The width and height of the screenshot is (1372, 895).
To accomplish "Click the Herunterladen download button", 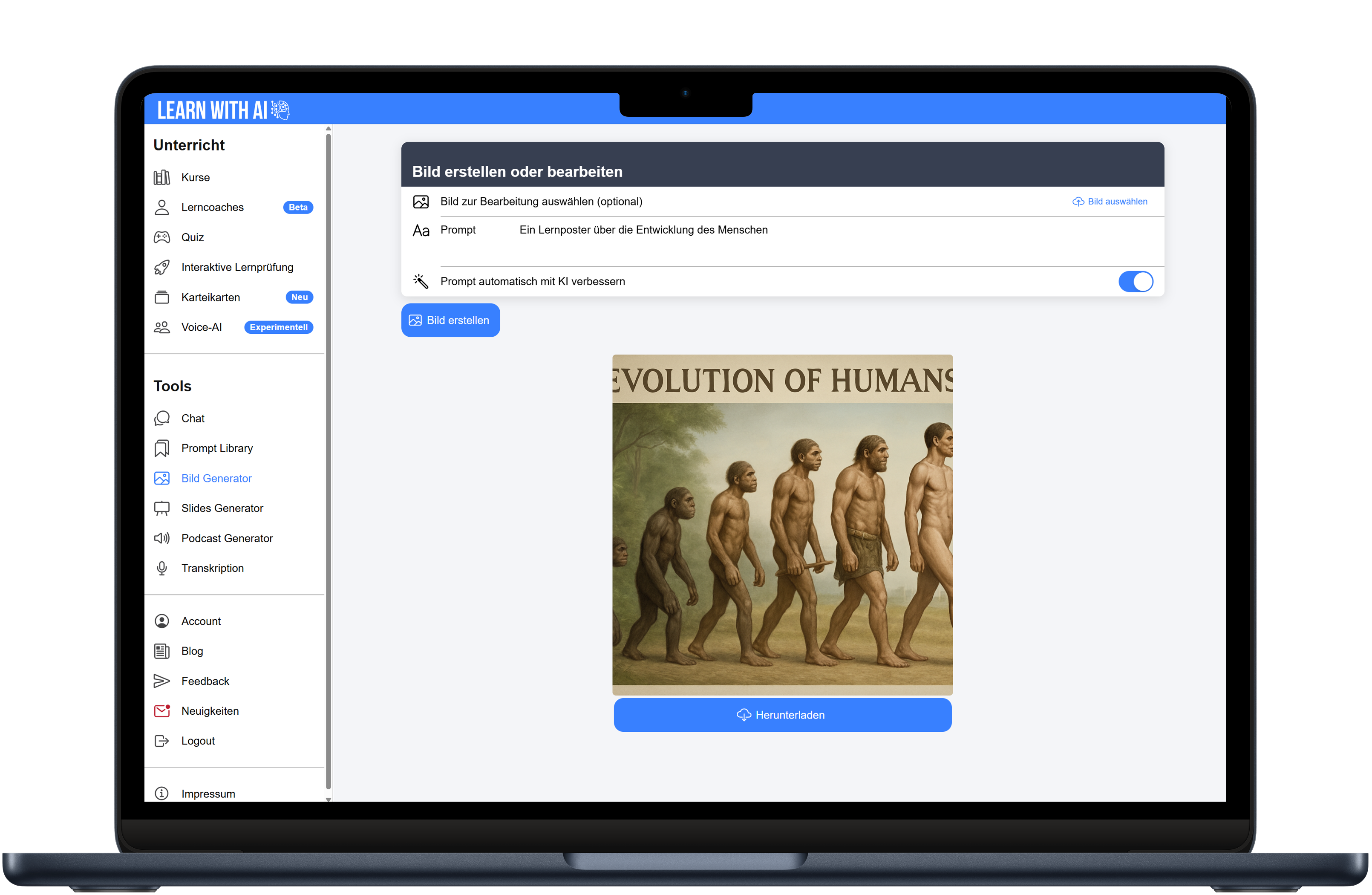I will coord(782,715).
